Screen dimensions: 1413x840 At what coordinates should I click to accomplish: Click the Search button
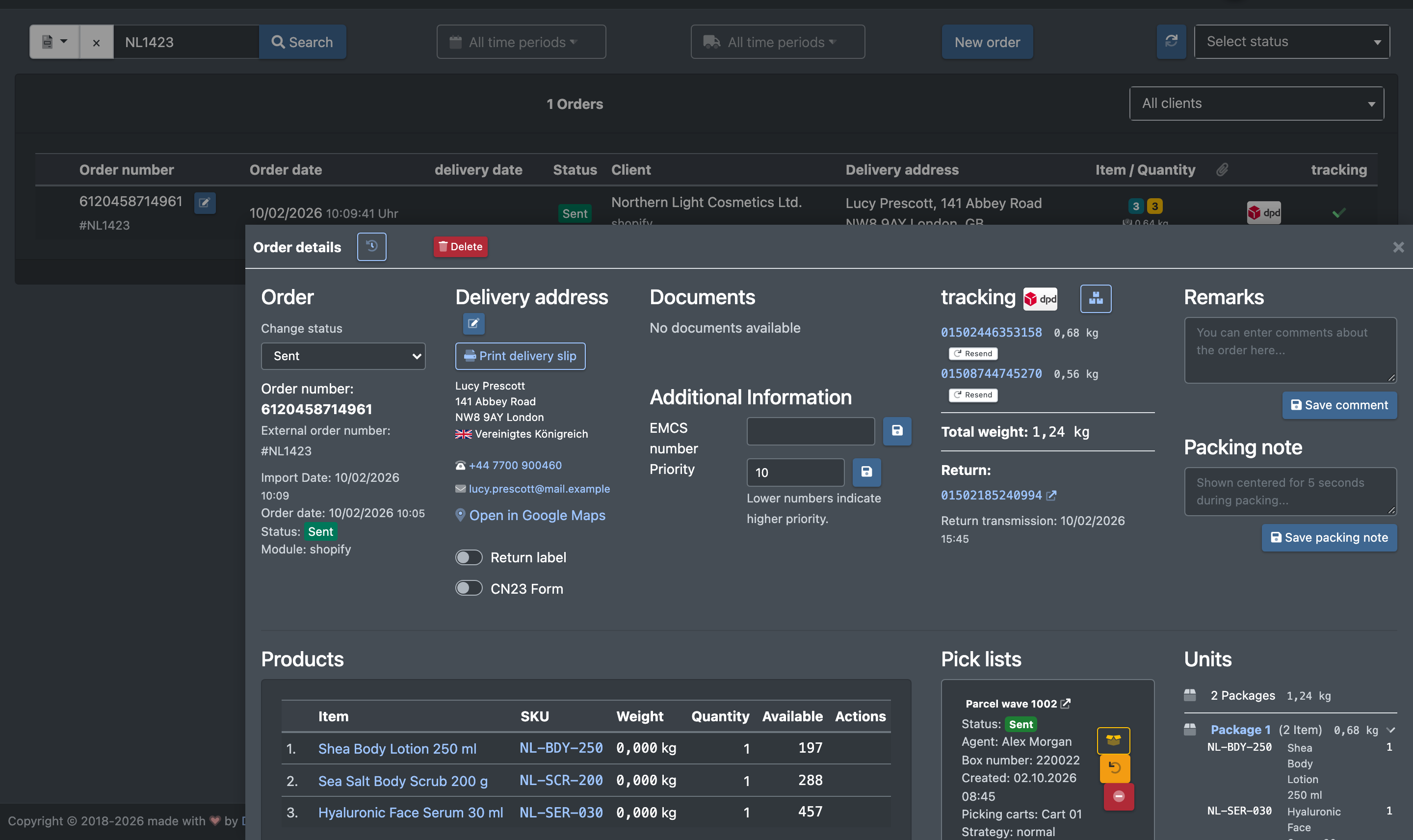(x=302, y=42)
